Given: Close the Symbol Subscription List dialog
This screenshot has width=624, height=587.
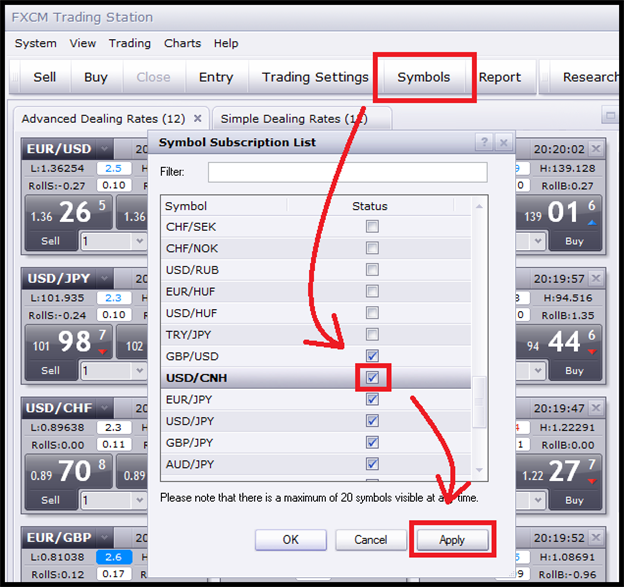Looking at the screenshot, I should coord(503,142).
